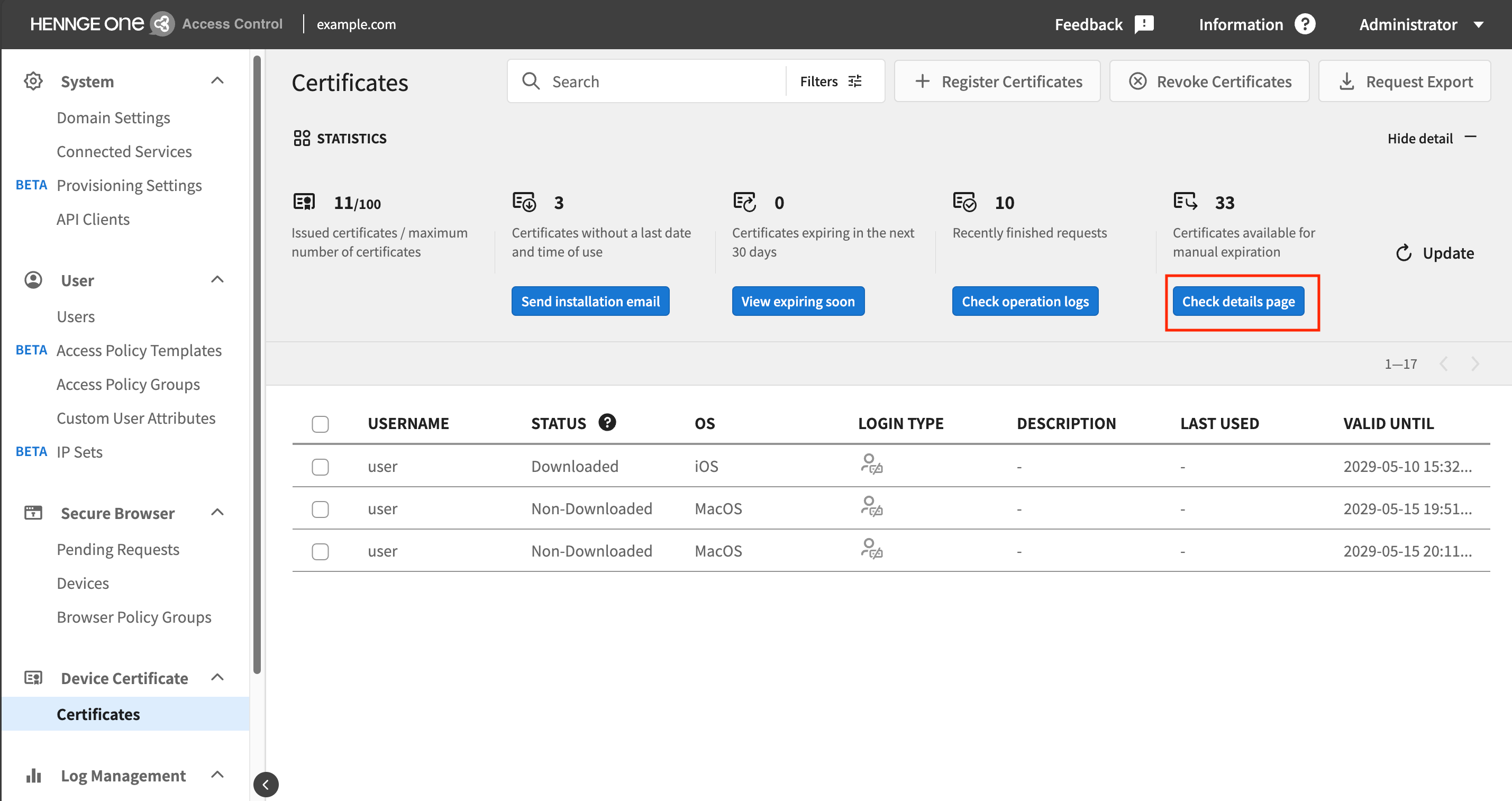Click Register Certificates button

point(997,81)
